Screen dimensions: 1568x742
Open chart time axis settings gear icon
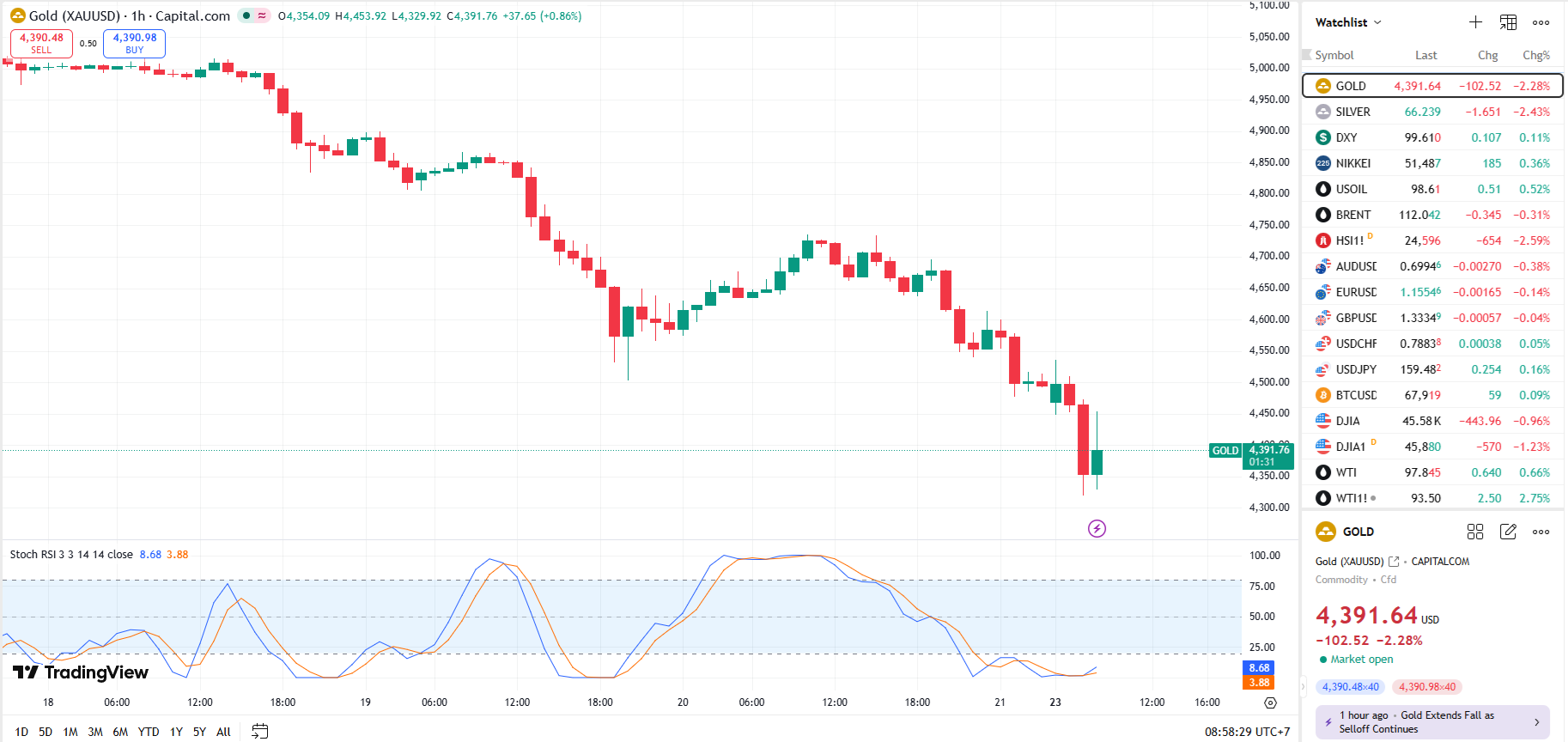click(x=1270, y=702)
